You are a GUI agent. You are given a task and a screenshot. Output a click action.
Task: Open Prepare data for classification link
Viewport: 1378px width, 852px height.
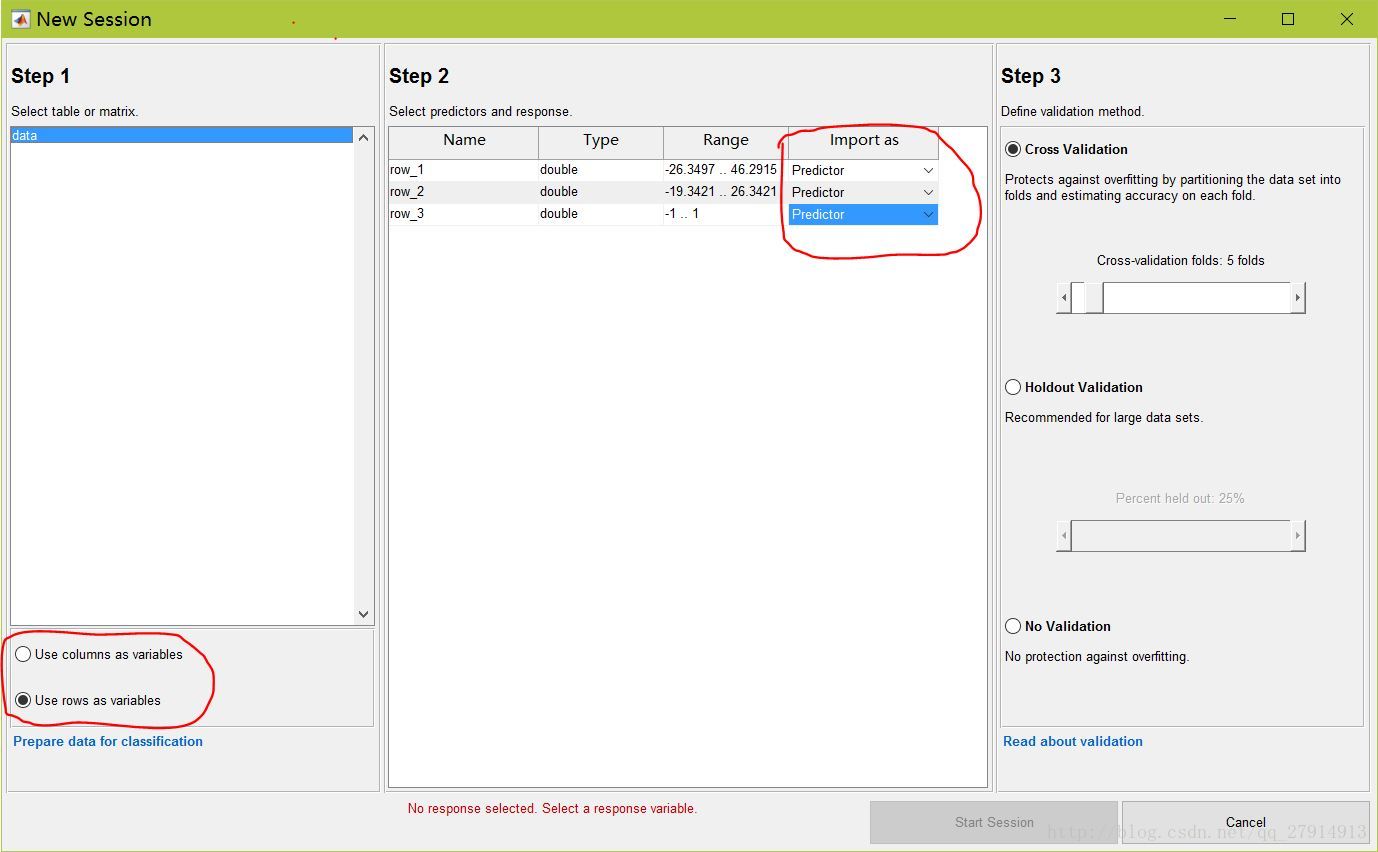click(108, 741)
